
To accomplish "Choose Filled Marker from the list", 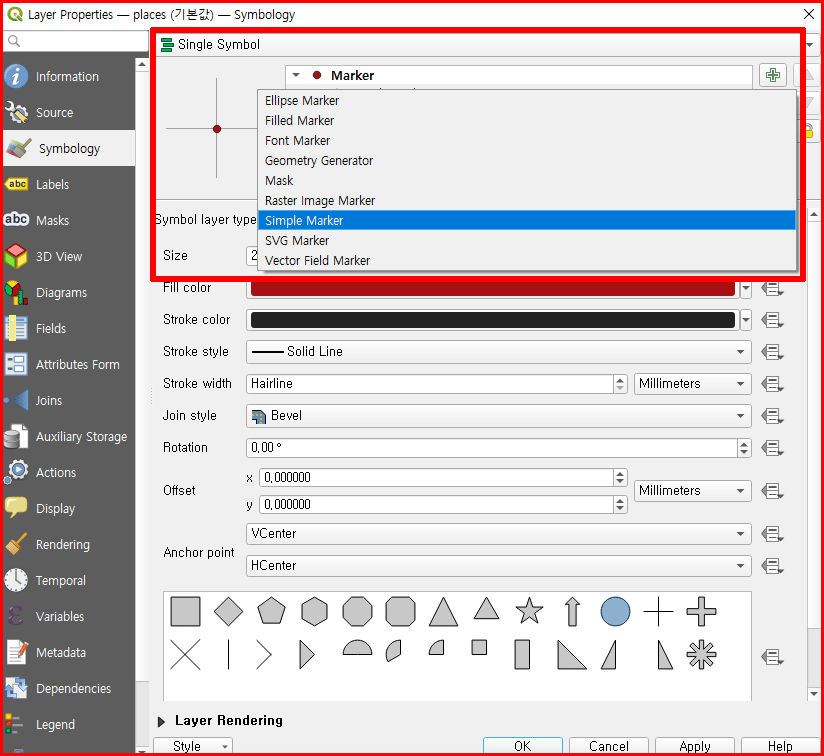I will pyautogui.click(x=527, y=120).
